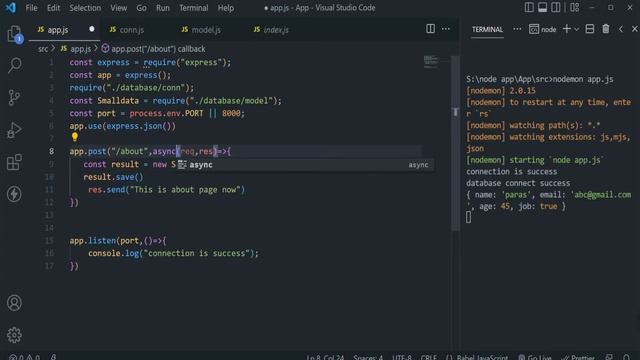Open the Search view in activity bar

coord(15,65)
